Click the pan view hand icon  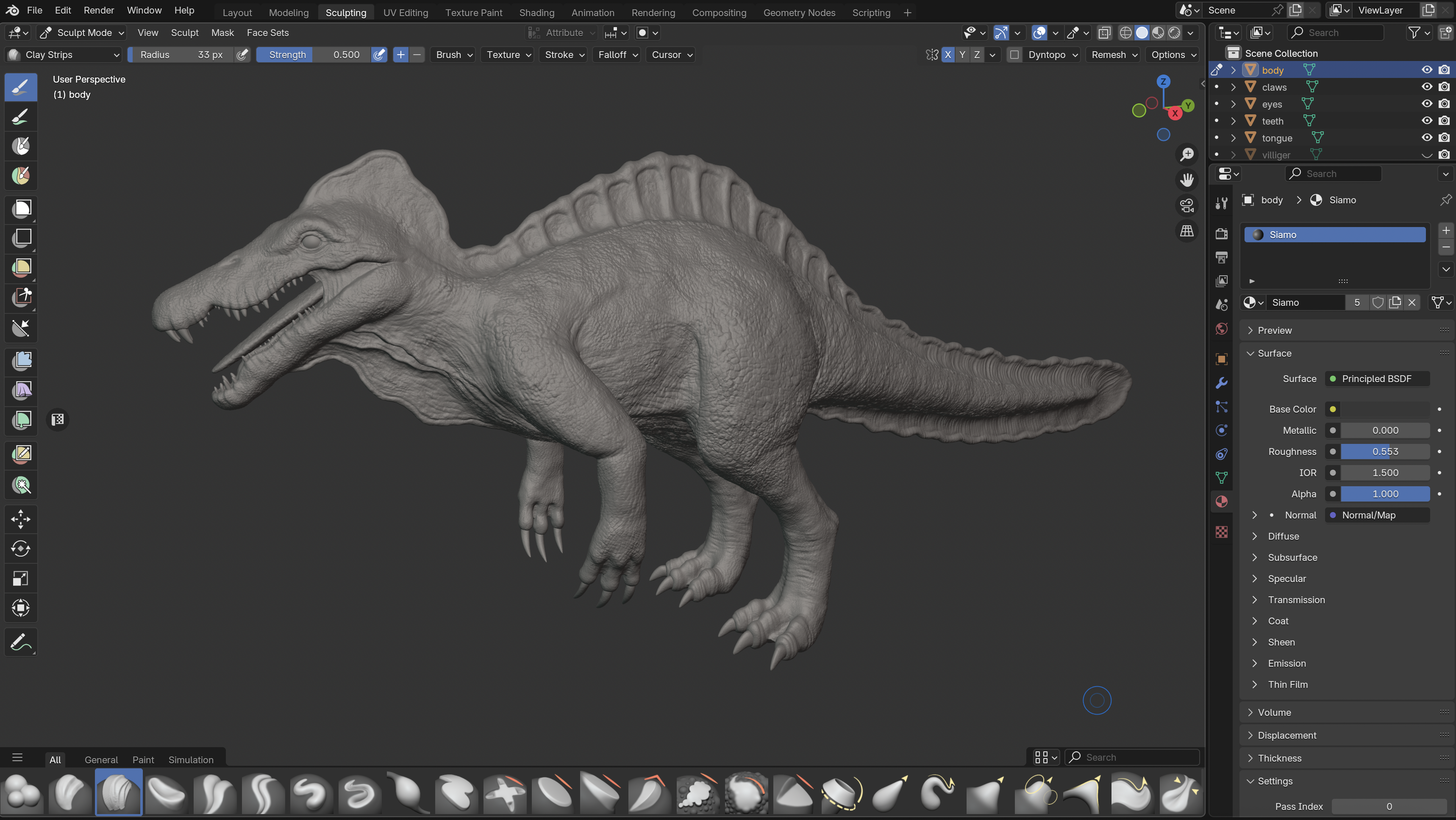click(1187, 180)
